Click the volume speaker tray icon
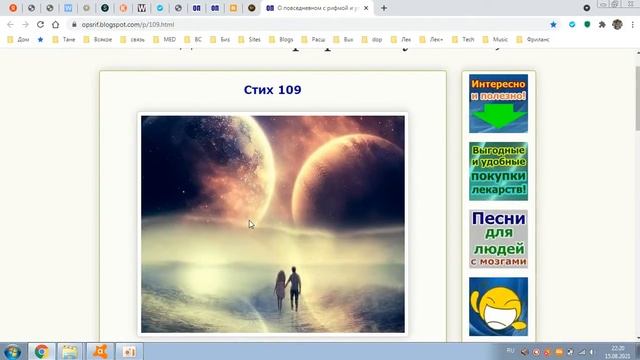 coord(592,352)
